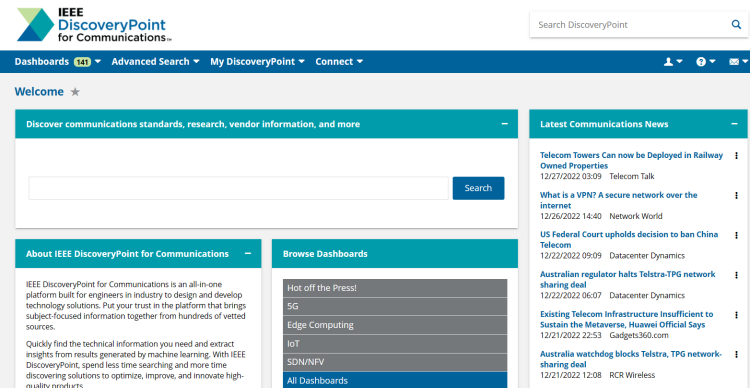Star the Welcome dashboard as favorite
Screen dimensions: 750x388
(x=75, y=92)
